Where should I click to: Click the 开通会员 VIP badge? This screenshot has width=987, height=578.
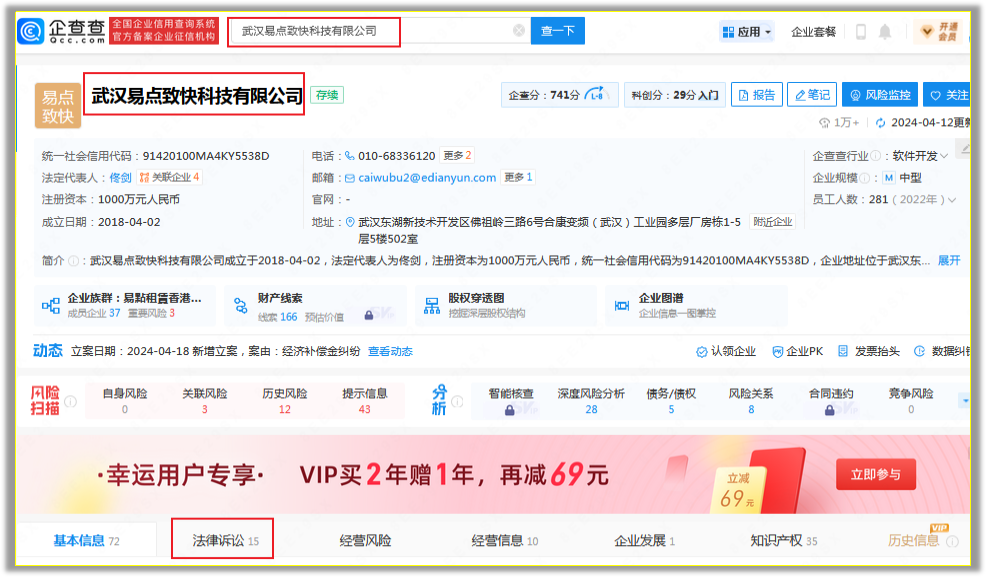click(x=940, y=31)
